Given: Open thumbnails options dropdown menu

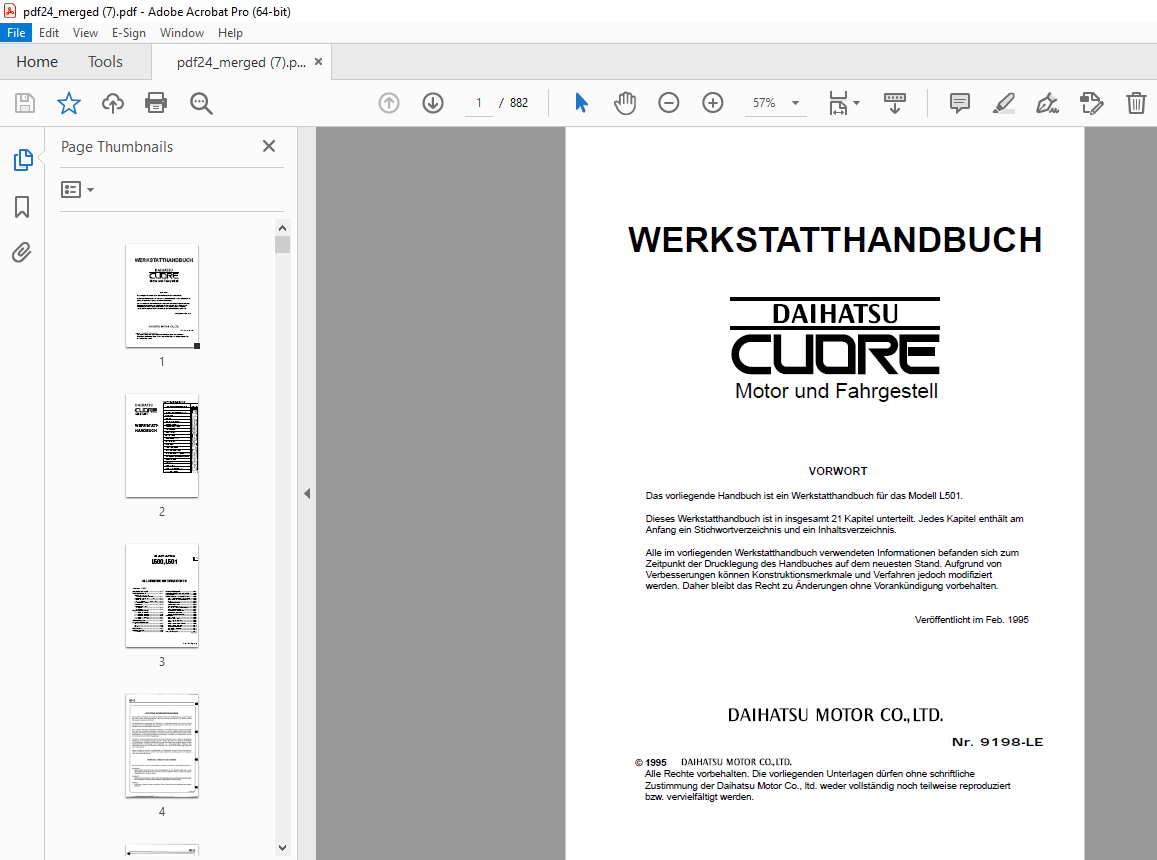Looking at the screenshot, I should tap(77, 190).
